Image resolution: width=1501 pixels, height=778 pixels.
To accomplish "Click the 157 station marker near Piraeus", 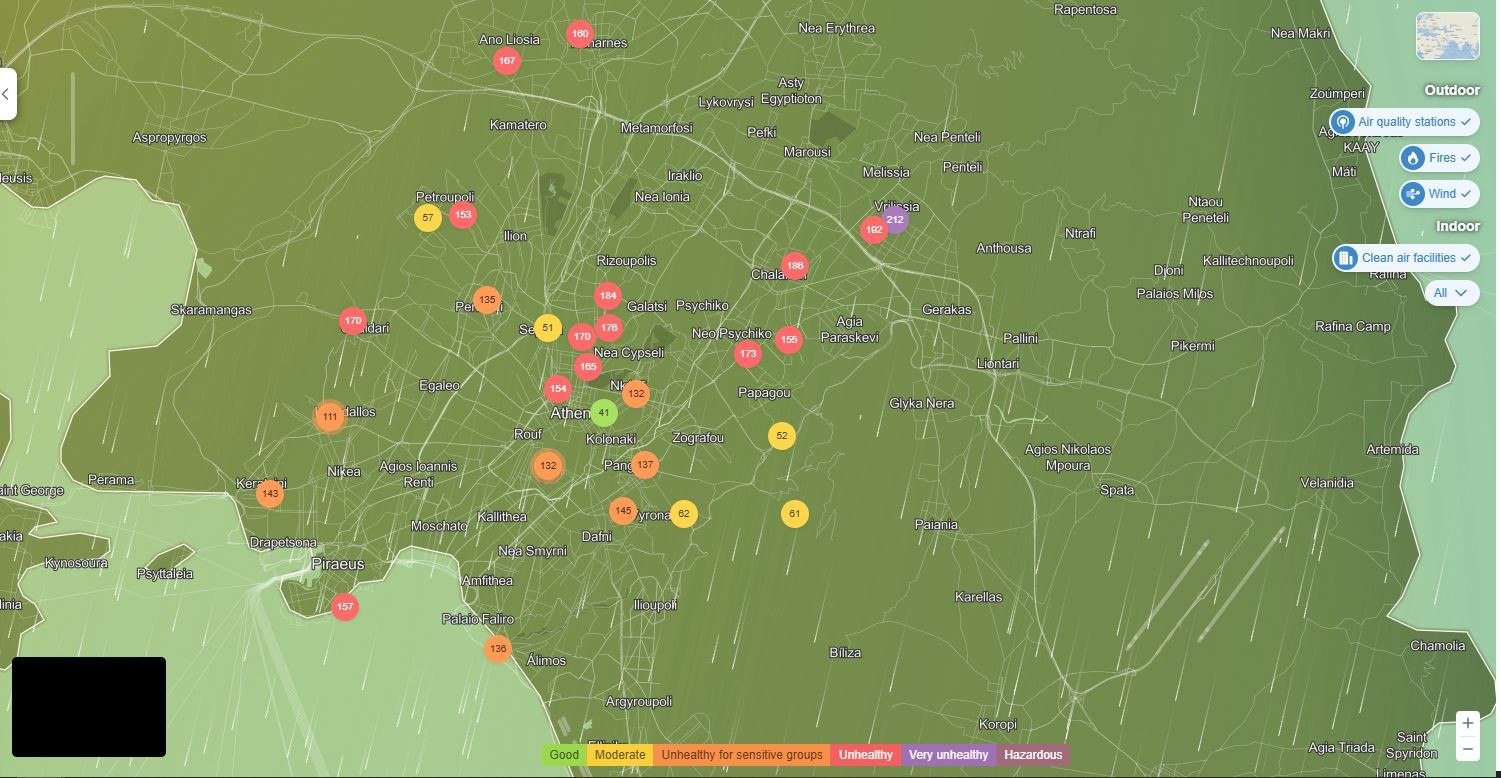I will (x=345, y=607).
